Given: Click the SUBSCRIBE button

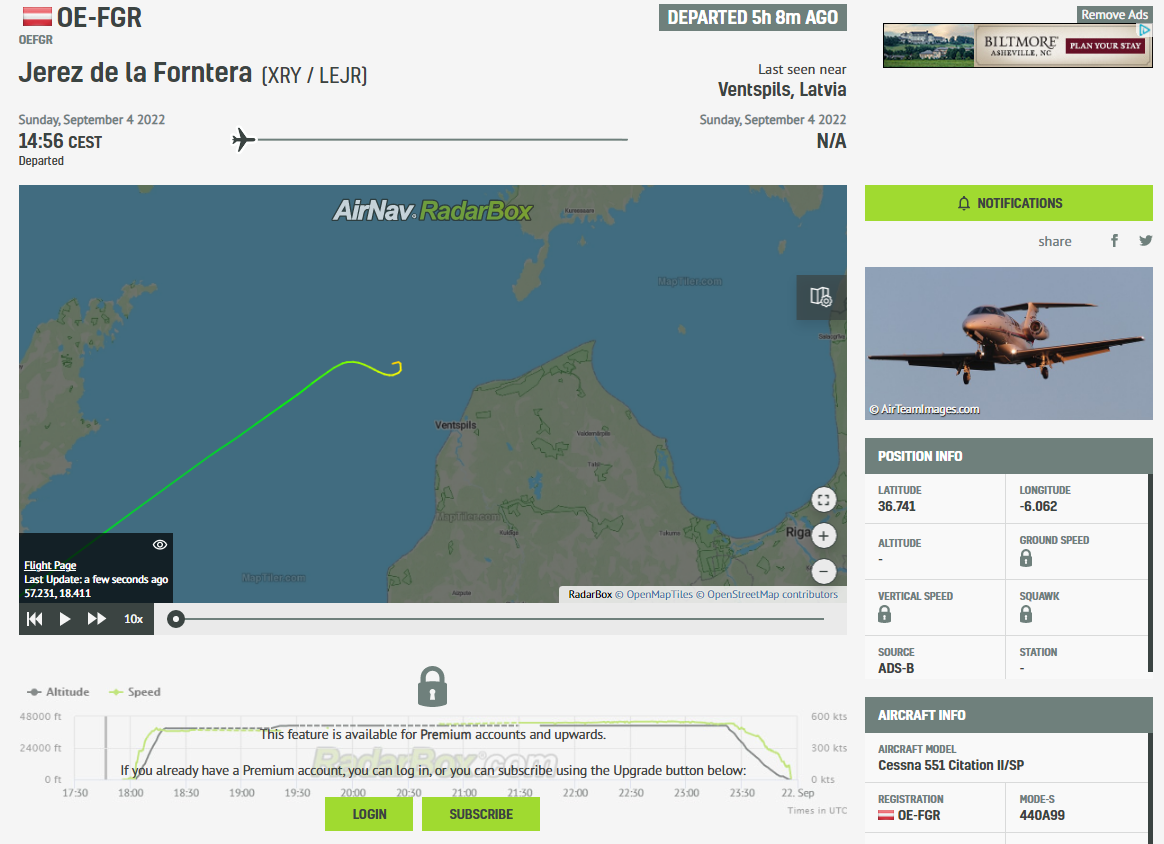Looking at the screenshot, I should (481, 814).
